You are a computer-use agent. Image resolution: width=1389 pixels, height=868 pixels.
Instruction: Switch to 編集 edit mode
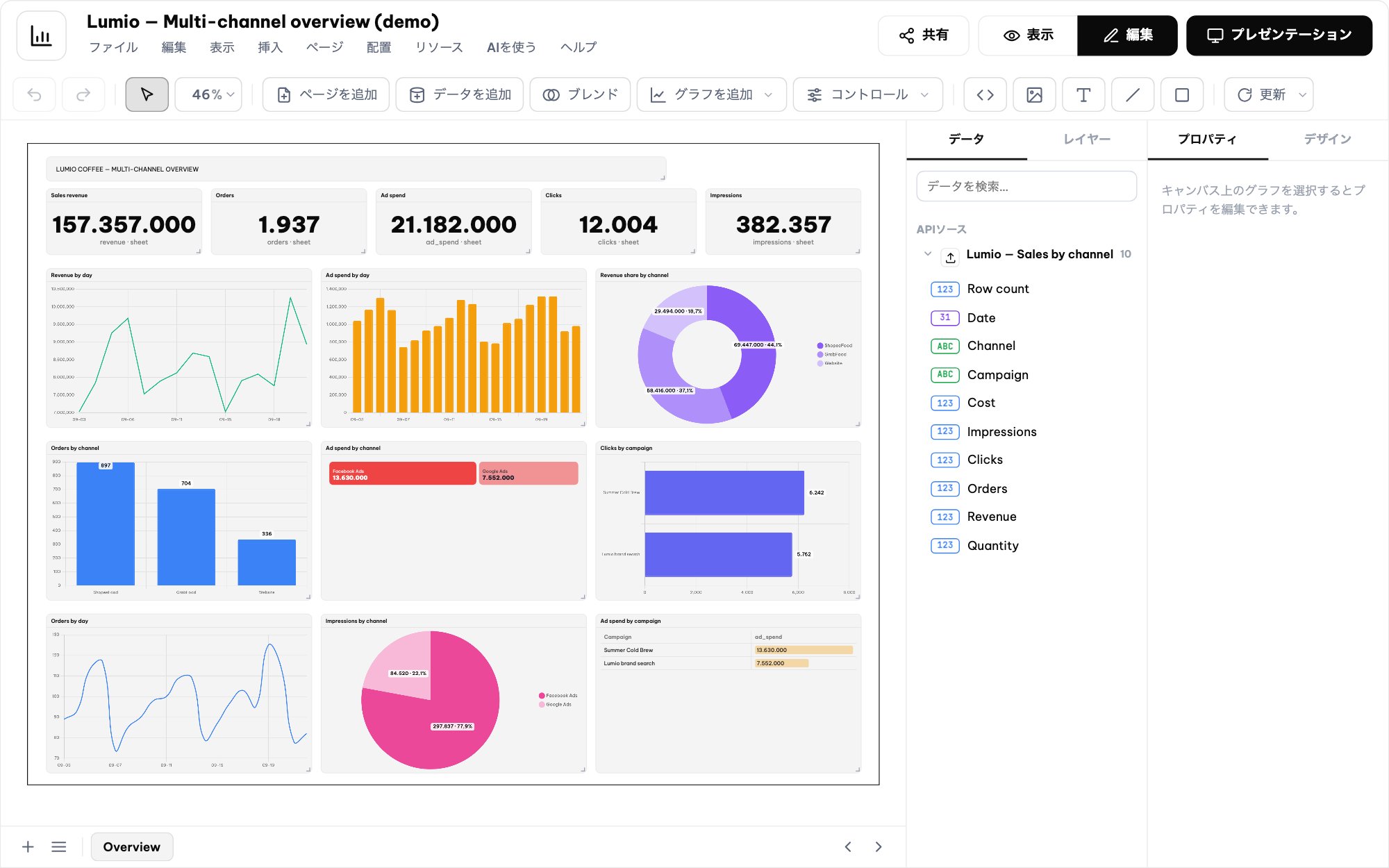pyautogui.click(x=1127, y=35)
